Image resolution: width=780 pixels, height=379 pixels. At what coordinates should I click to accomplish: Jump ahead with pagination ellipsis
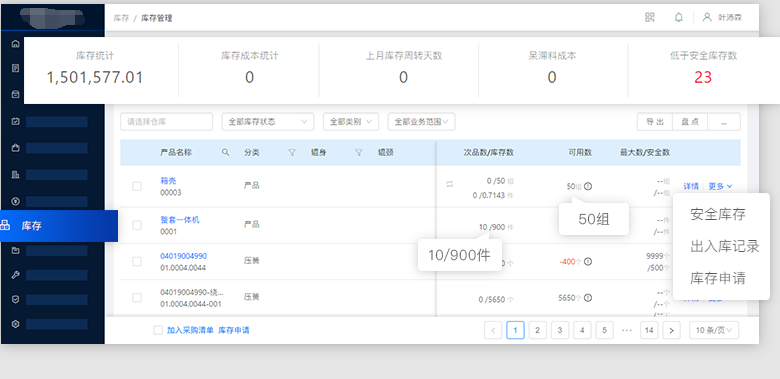click(x=627, y=330)
